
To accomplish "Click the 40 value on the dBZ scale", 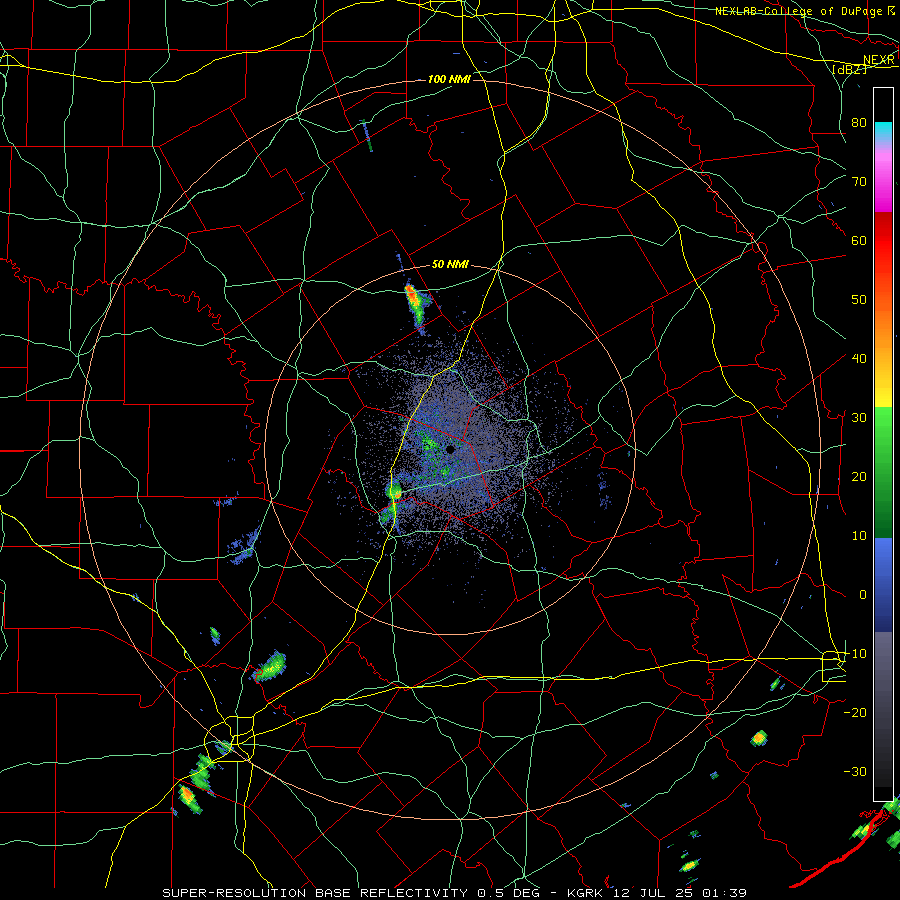I will [x=859, y=359].
